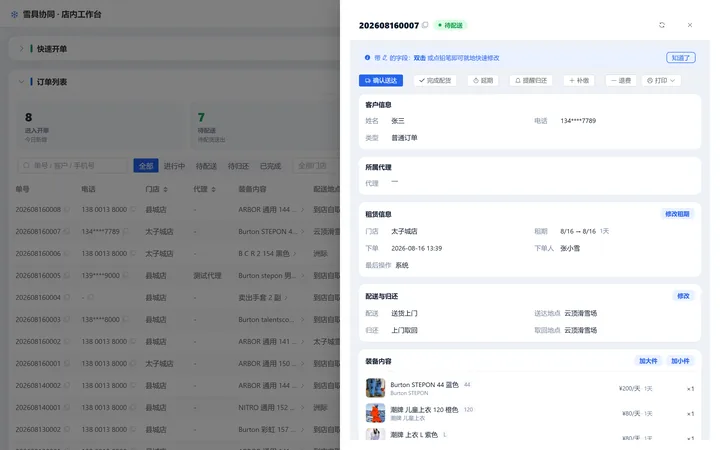Viewport: 720px width, 450px height.
Task: Select the 全部 filter tab
Action: 146,166
